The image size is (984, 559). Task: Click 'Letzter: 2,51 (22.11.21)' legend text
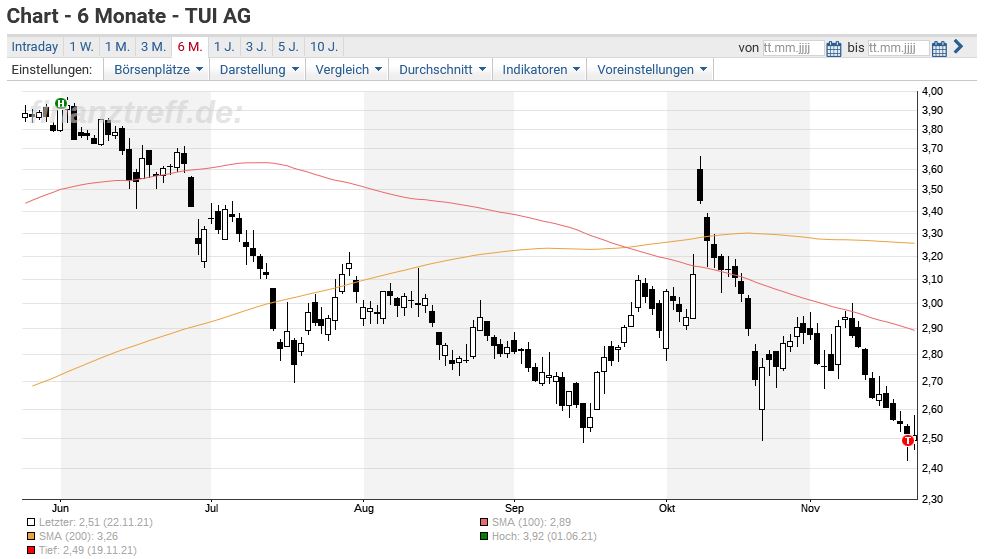point(95,522)
